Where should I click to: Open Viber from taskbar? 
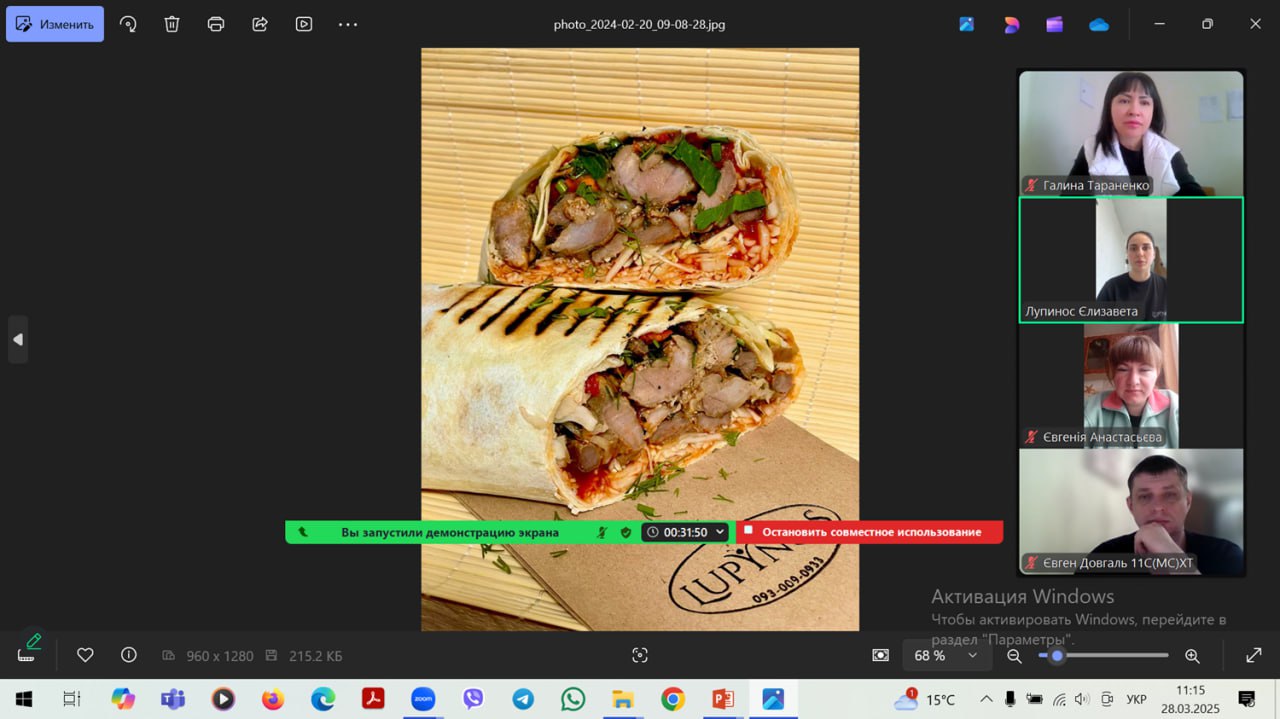click(473, 699)
